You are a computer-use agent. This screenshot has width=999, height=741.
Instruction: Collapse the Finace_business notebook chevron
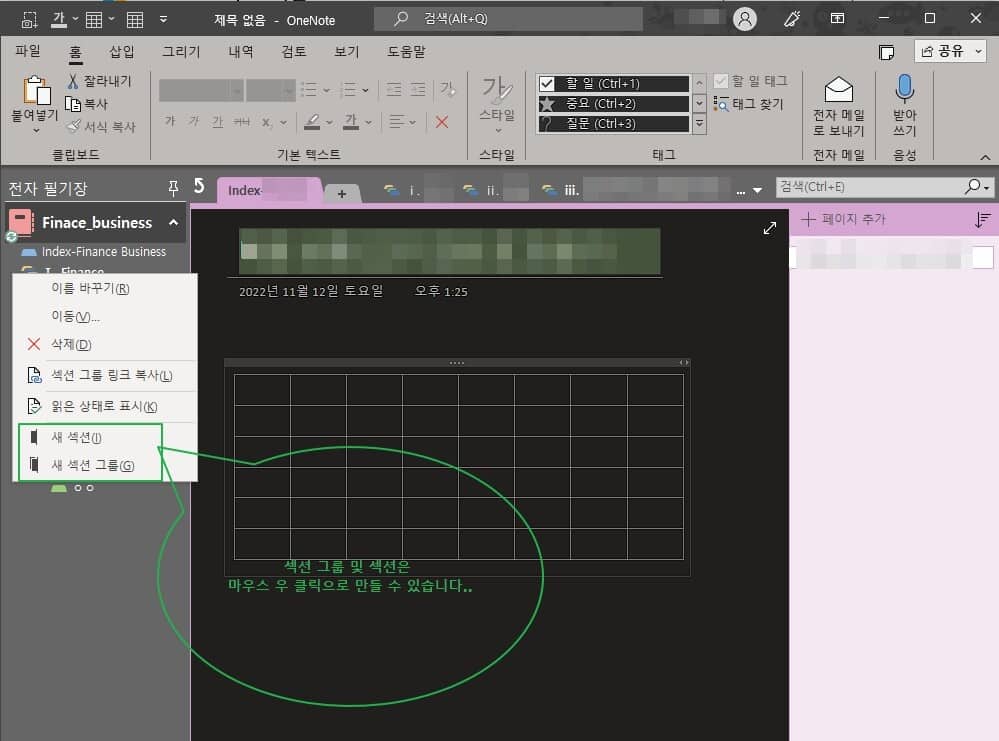(x=173, y=222)
